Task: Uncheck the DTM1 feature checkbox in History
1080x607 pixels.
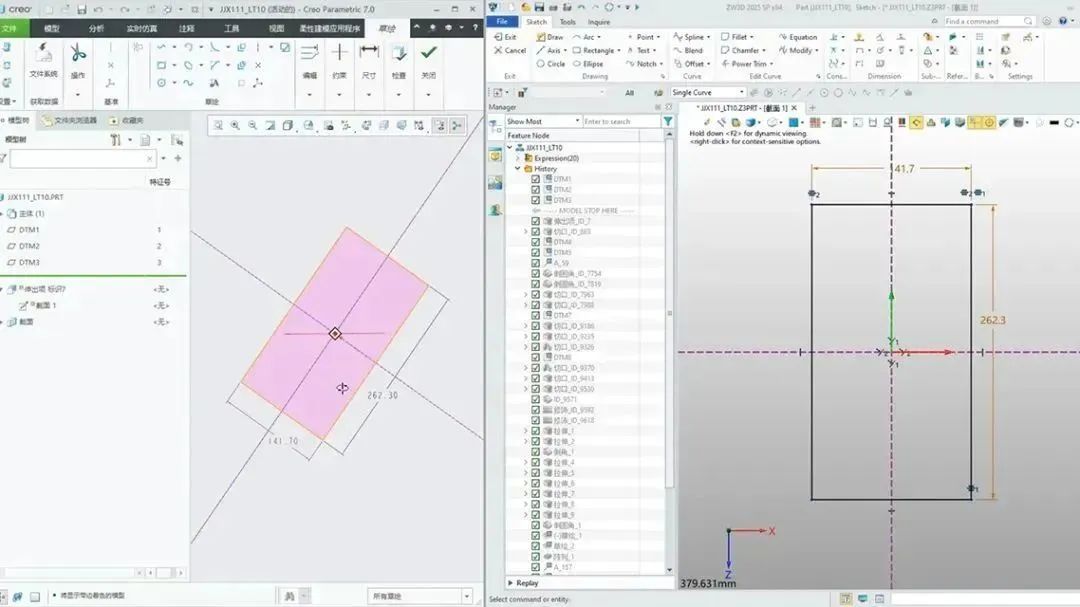Action: 536,179
